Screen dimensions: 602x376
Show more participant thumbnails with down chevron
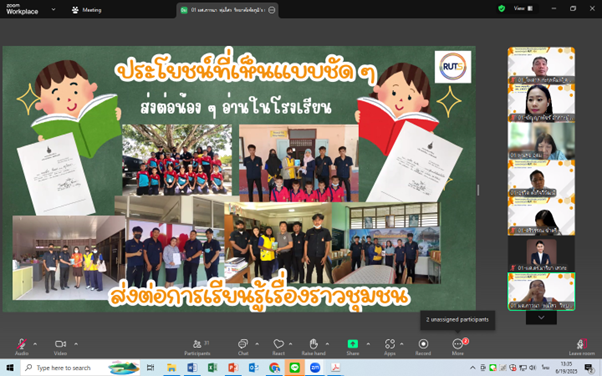541,318
